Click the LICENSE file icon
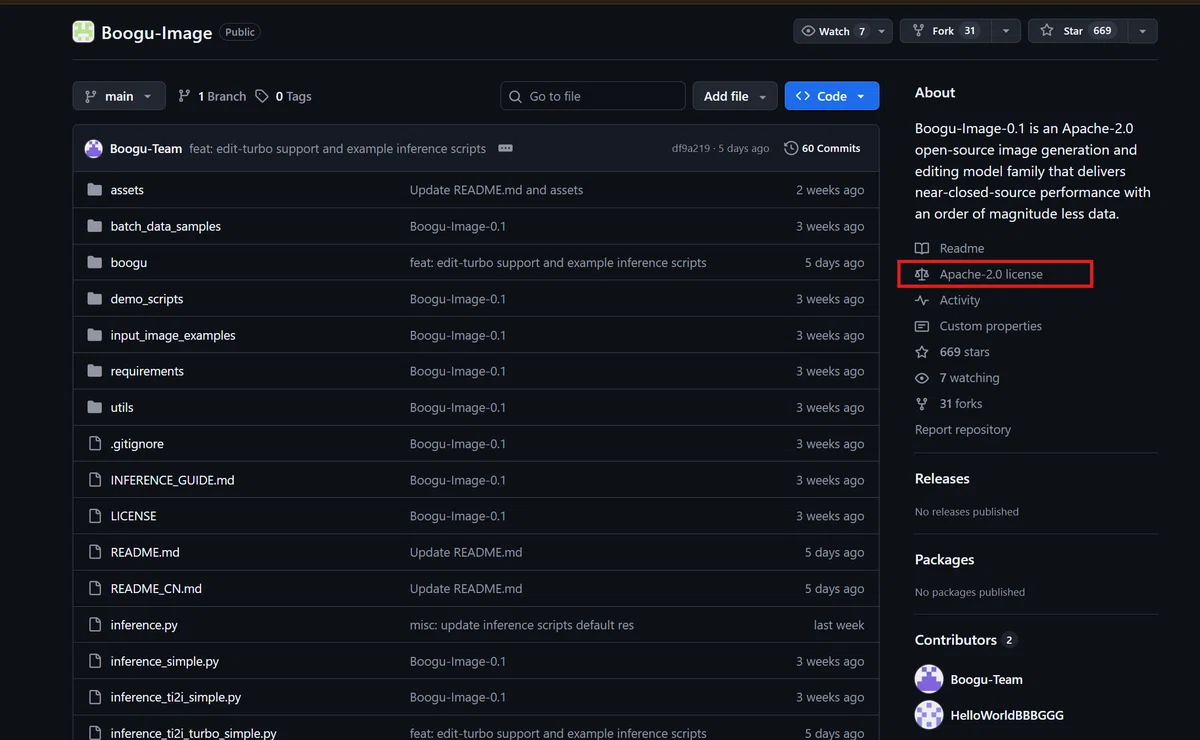This screenshot has height=740, width=1200. 95,516
